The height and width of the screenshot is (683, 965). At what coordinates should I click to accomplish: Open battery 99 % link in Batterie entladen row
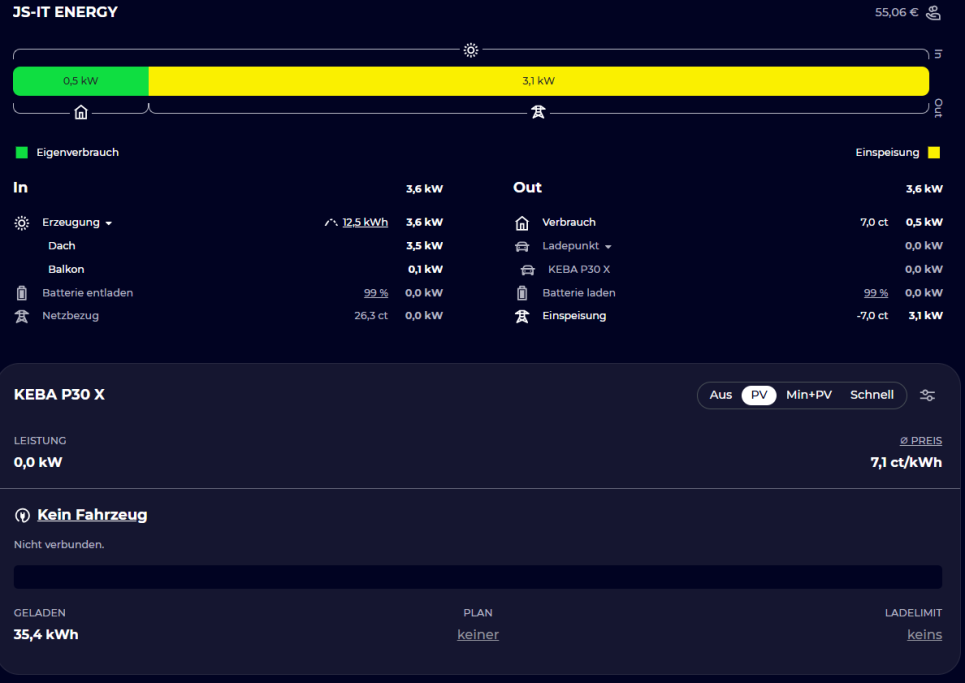[x=375, y=293]
